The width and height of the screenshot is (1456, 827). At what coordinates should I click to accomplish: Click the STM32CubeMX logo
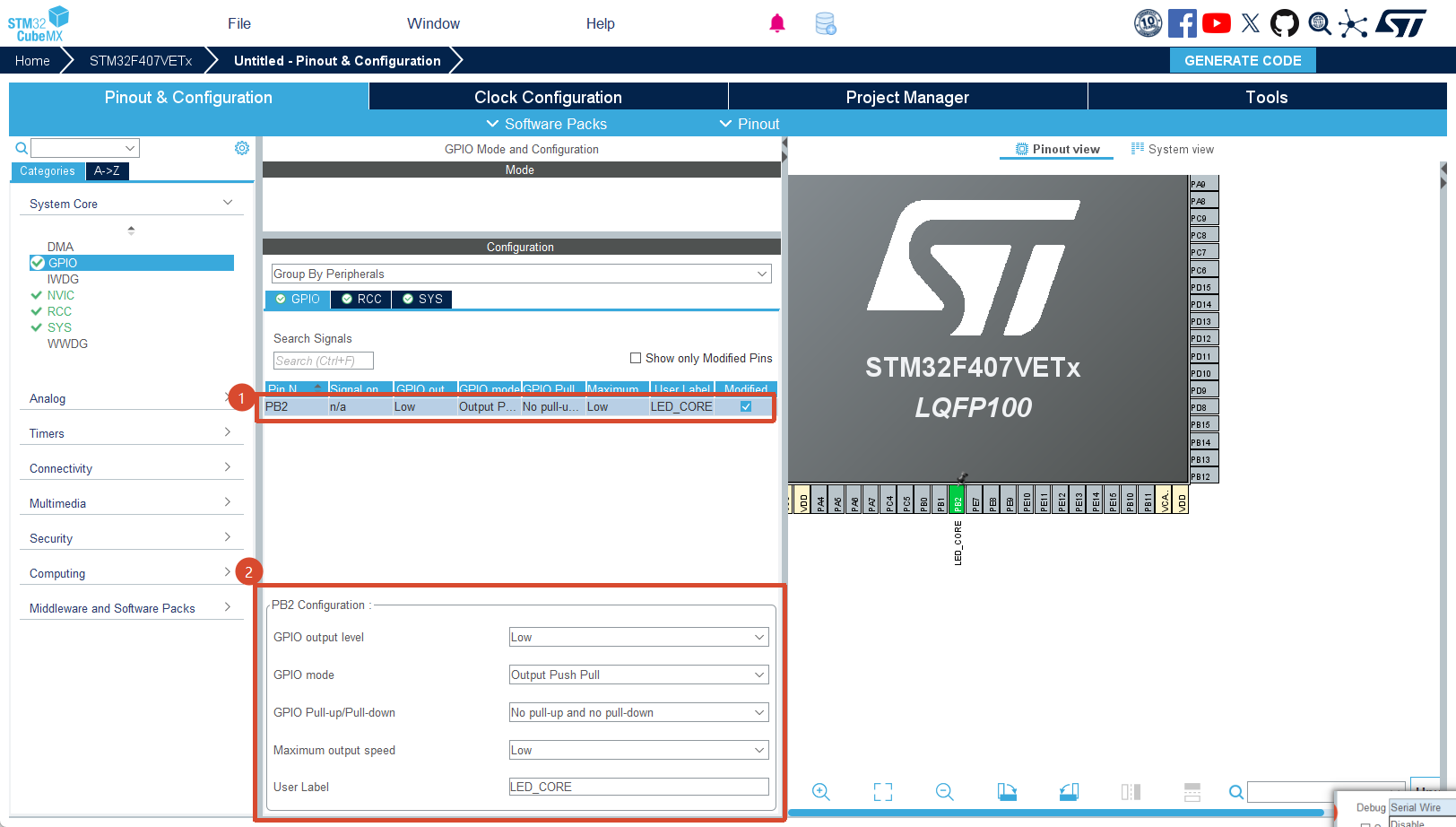[x=39, y=23]
